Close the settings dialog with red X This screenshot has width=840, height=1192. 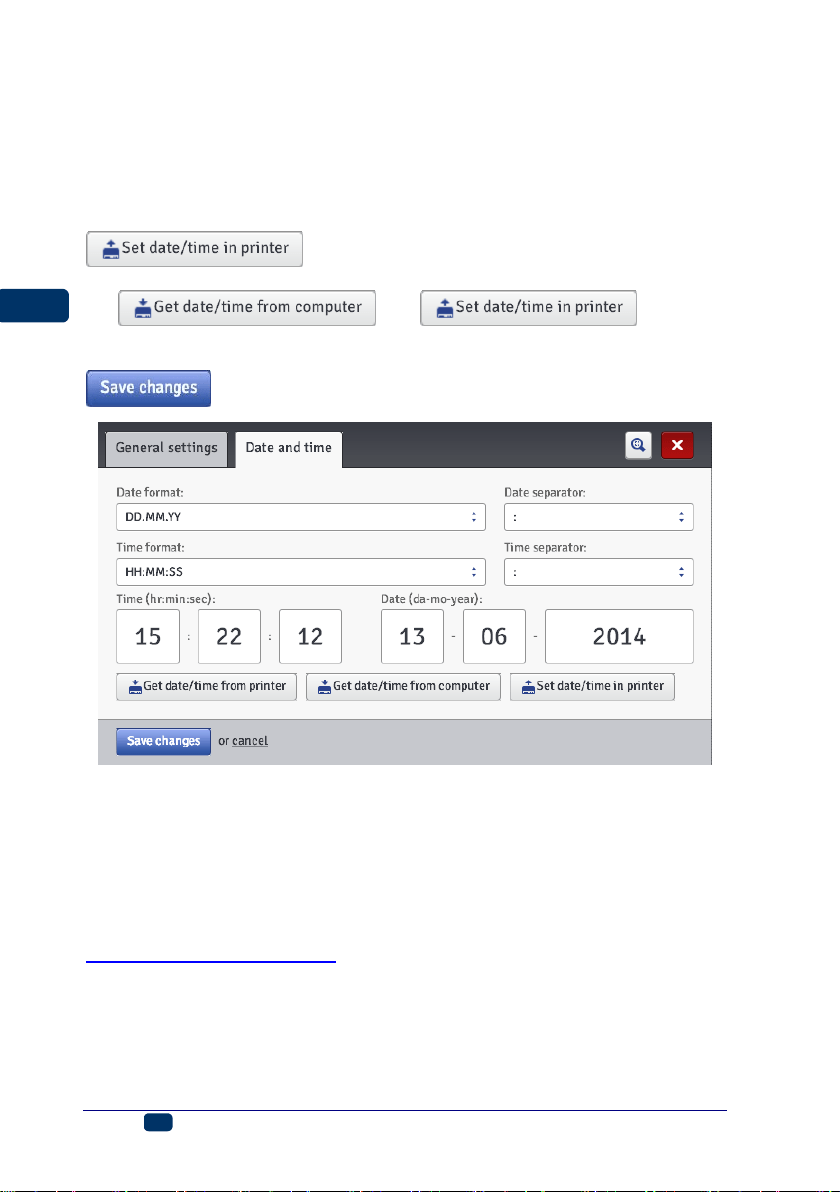(677, 445)
